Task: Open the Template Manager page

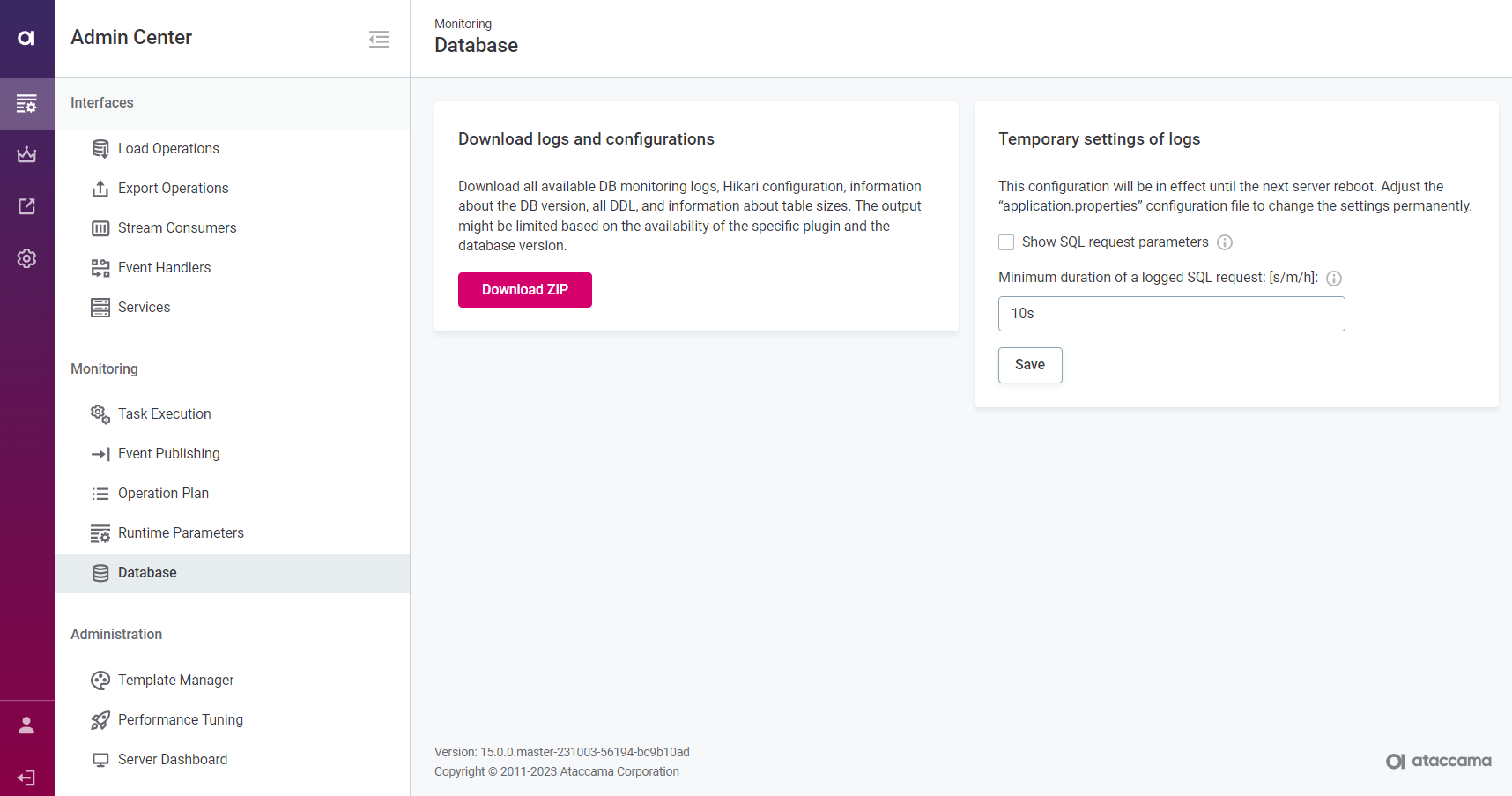Action: (175, 681)
